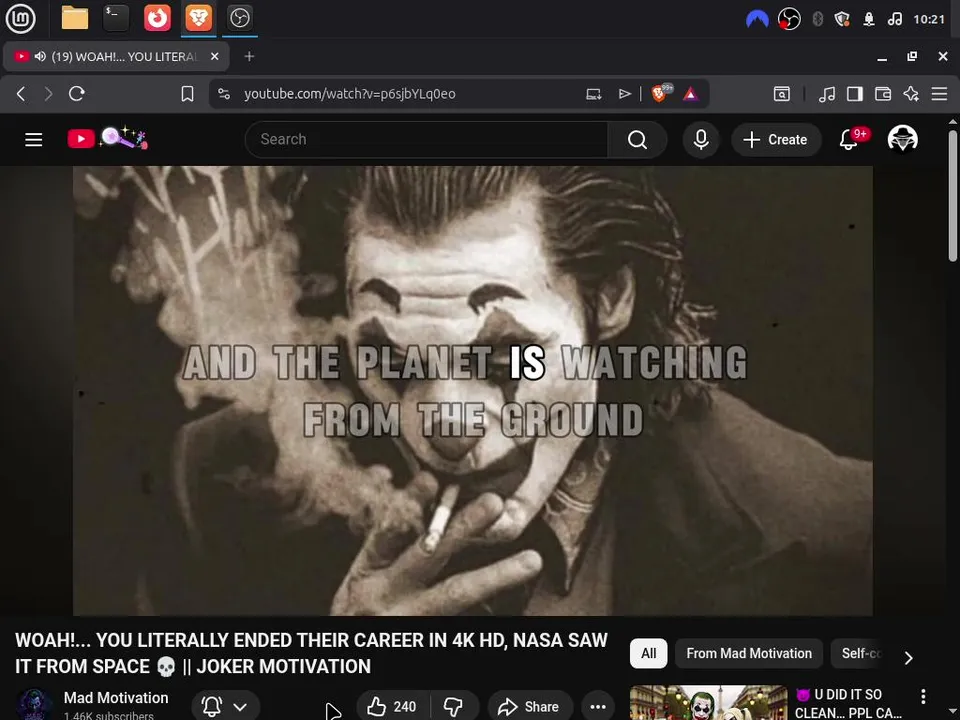Viewport: 960px width, 720px height.
Task: Open Mad Motivation channel avatar
Action: [34, 705]
